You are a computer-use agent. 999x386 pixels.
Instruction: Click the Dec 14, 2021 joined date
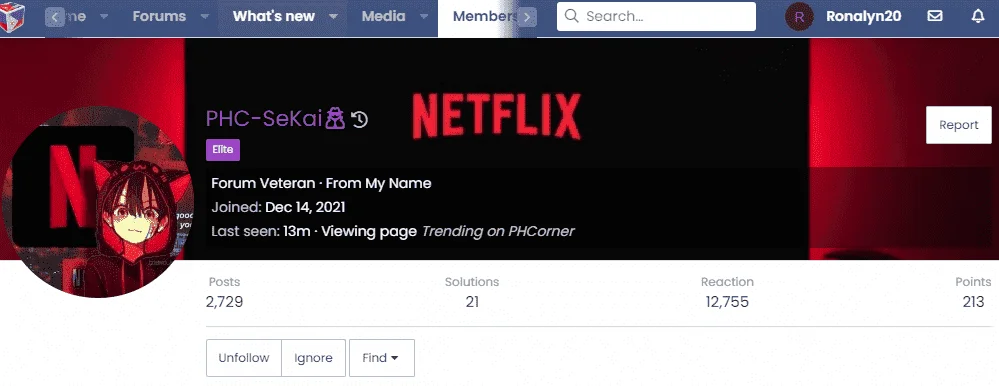305,207
